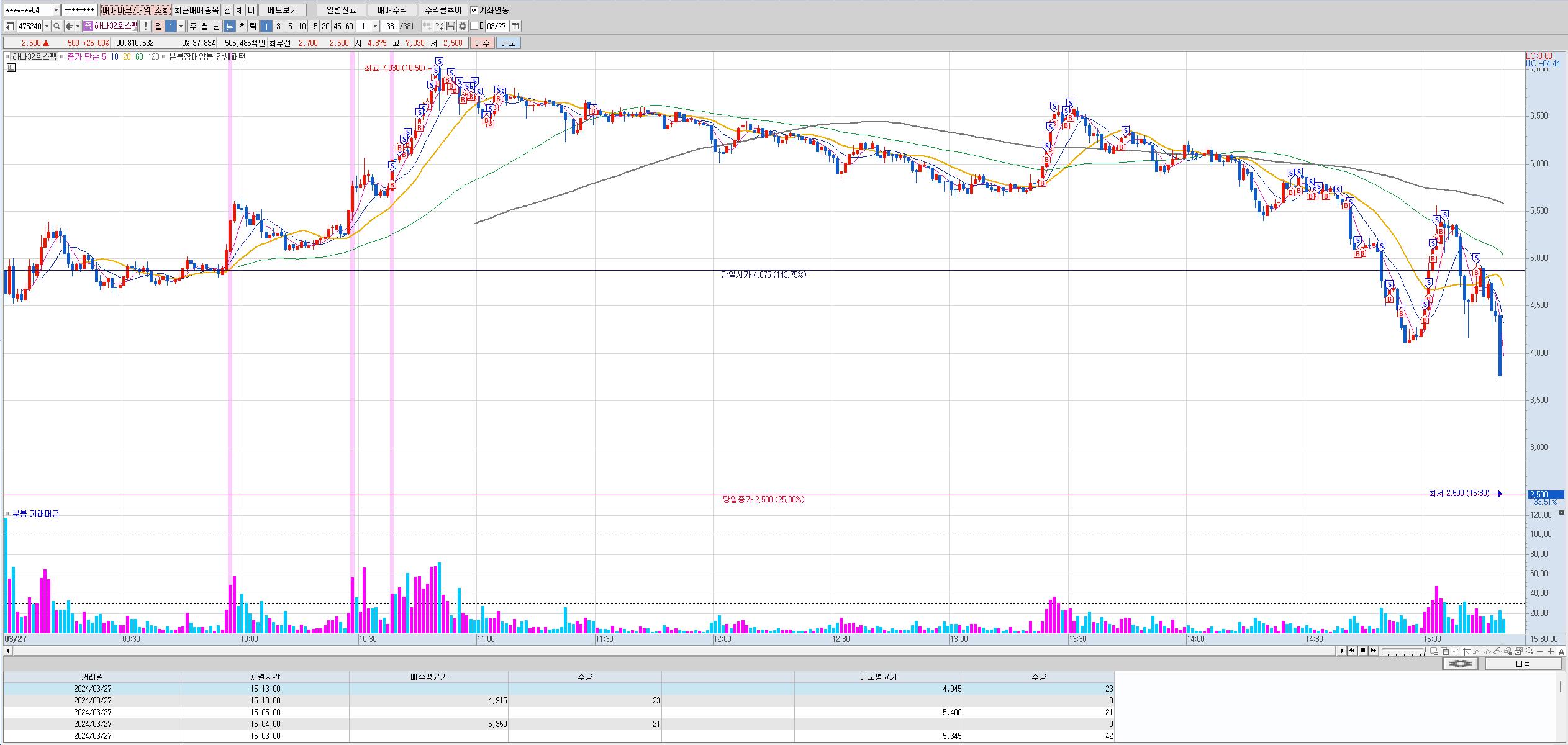Click the chart data table icon at top-left

[11, 68]
